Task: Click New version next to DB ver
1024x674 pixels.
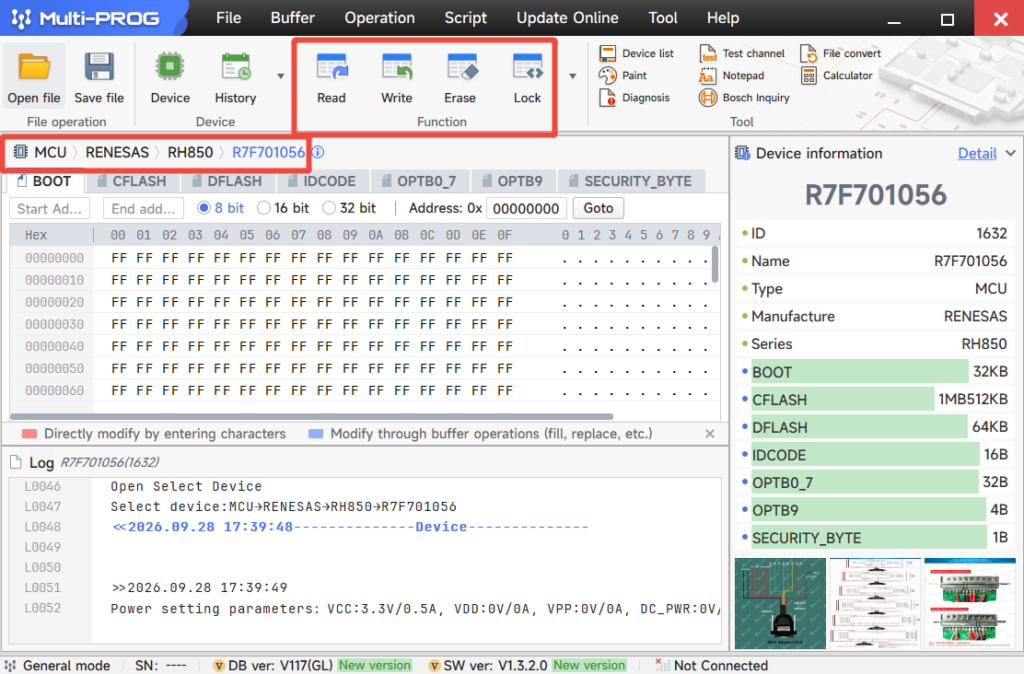Action: coord(375,666)
